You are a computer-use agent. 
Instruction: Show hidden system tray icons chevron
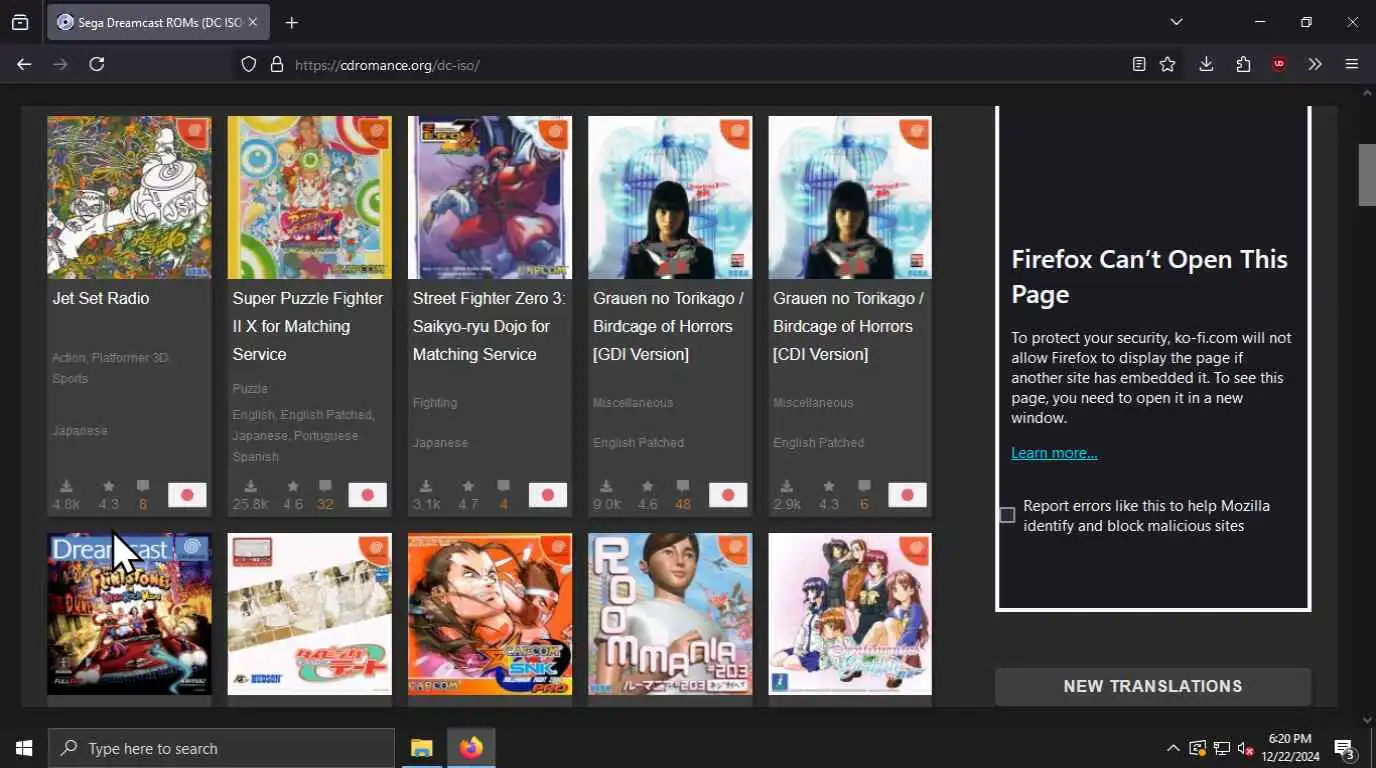pyautogui.click(x=1173, y=748)
